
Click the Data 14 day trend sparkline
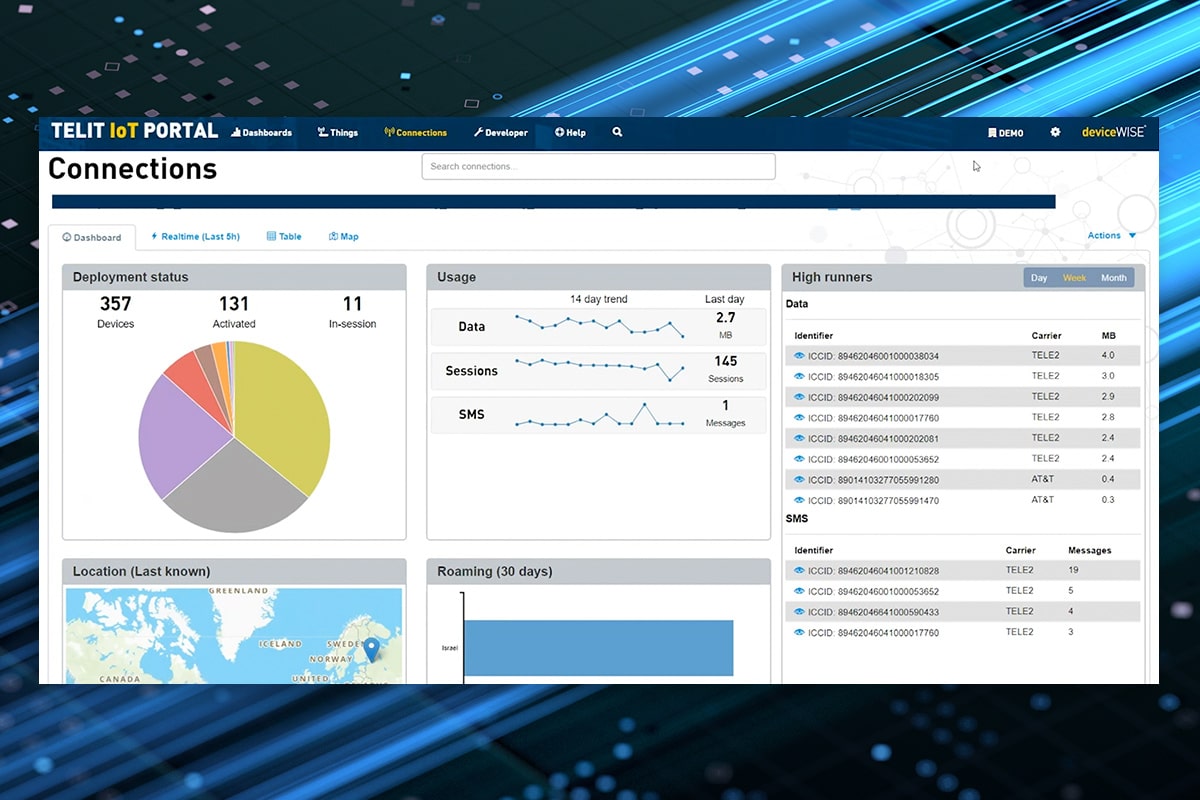[599, 326]
